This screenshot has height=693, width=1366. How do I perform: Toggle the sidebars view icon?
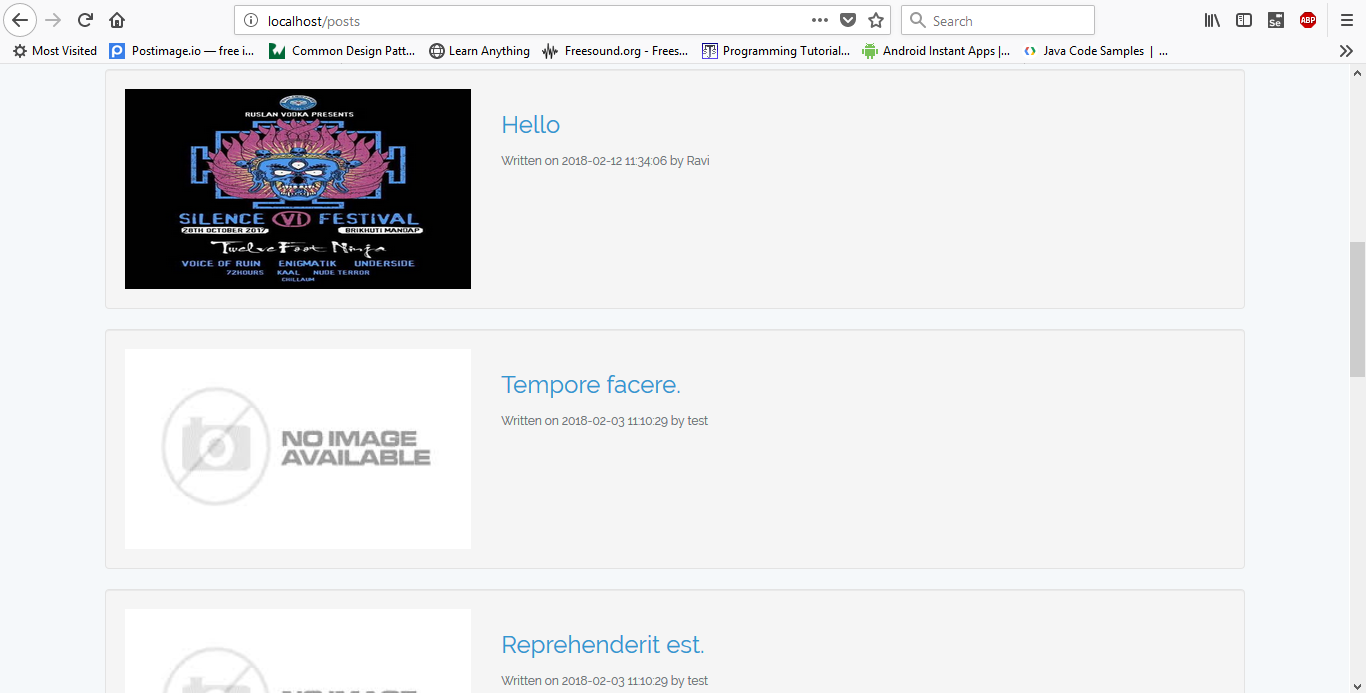tap(1244, 20)
